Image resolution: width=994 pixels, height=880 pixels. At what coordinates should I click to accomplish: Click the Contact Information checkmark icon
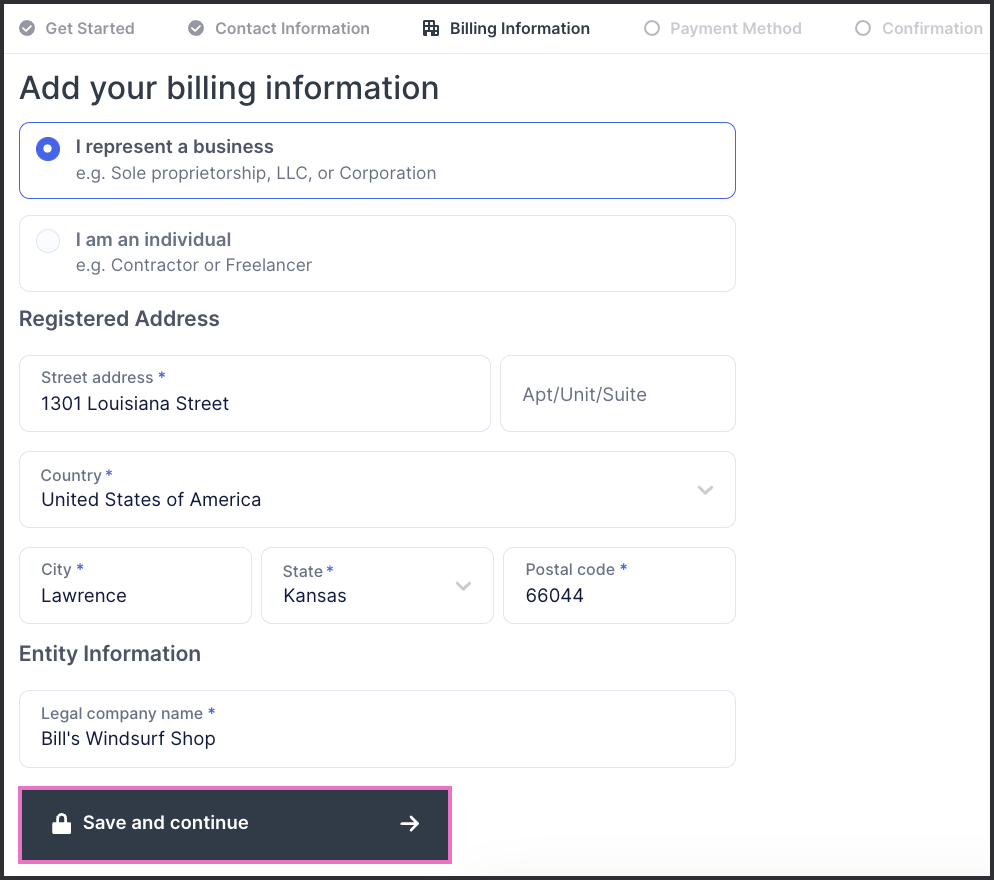(x=197, y=29)
